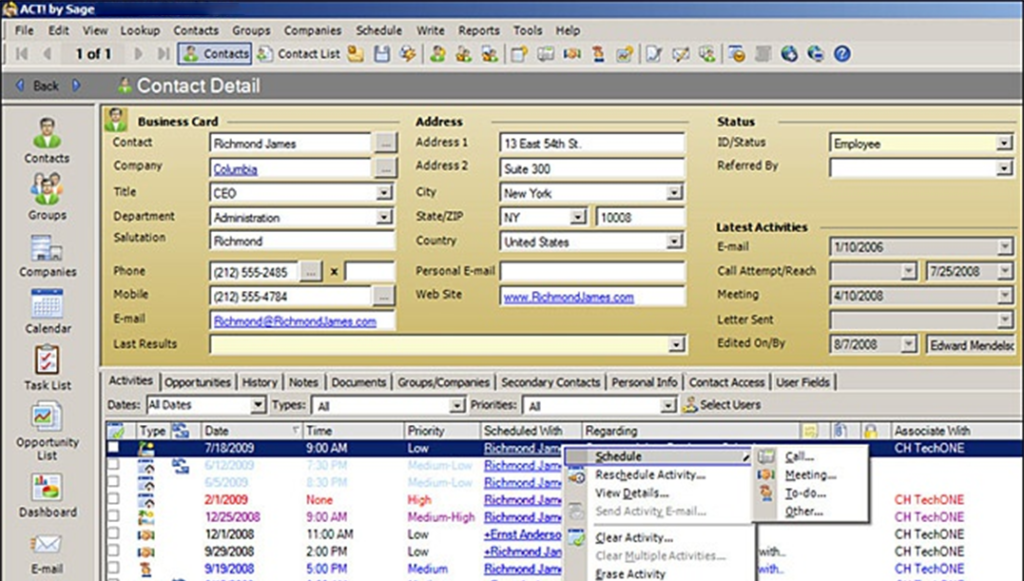The width and height of the screenshot is (1024, 581).
Task: Open the State dropdown showing NY
Action: [x=578, y=217]
